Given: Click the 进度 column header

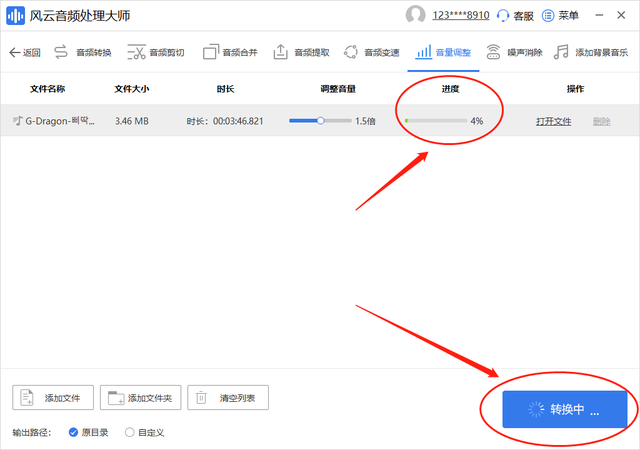Looking at the screenshot, I should [450, 89].
